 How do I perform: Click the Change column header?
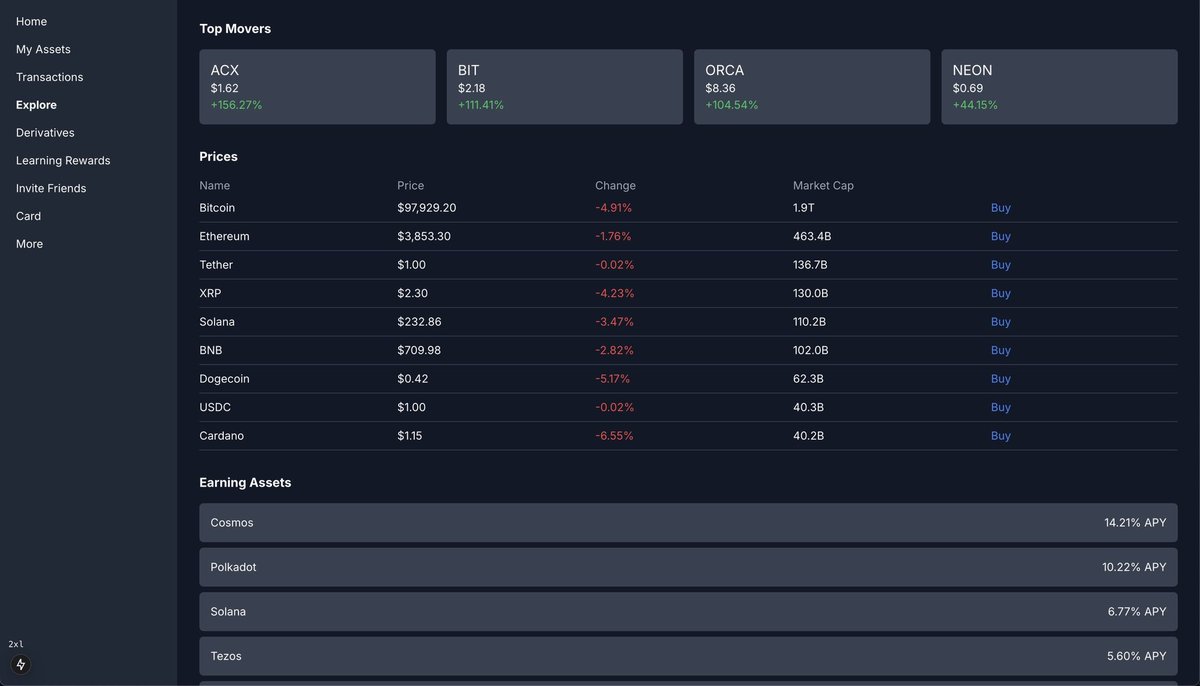[615, 186]
